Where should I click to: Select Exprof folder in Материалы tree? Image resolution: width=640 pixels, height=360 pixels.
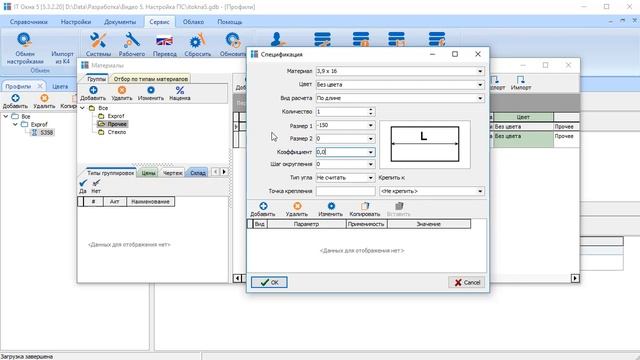tap(116, 116)
